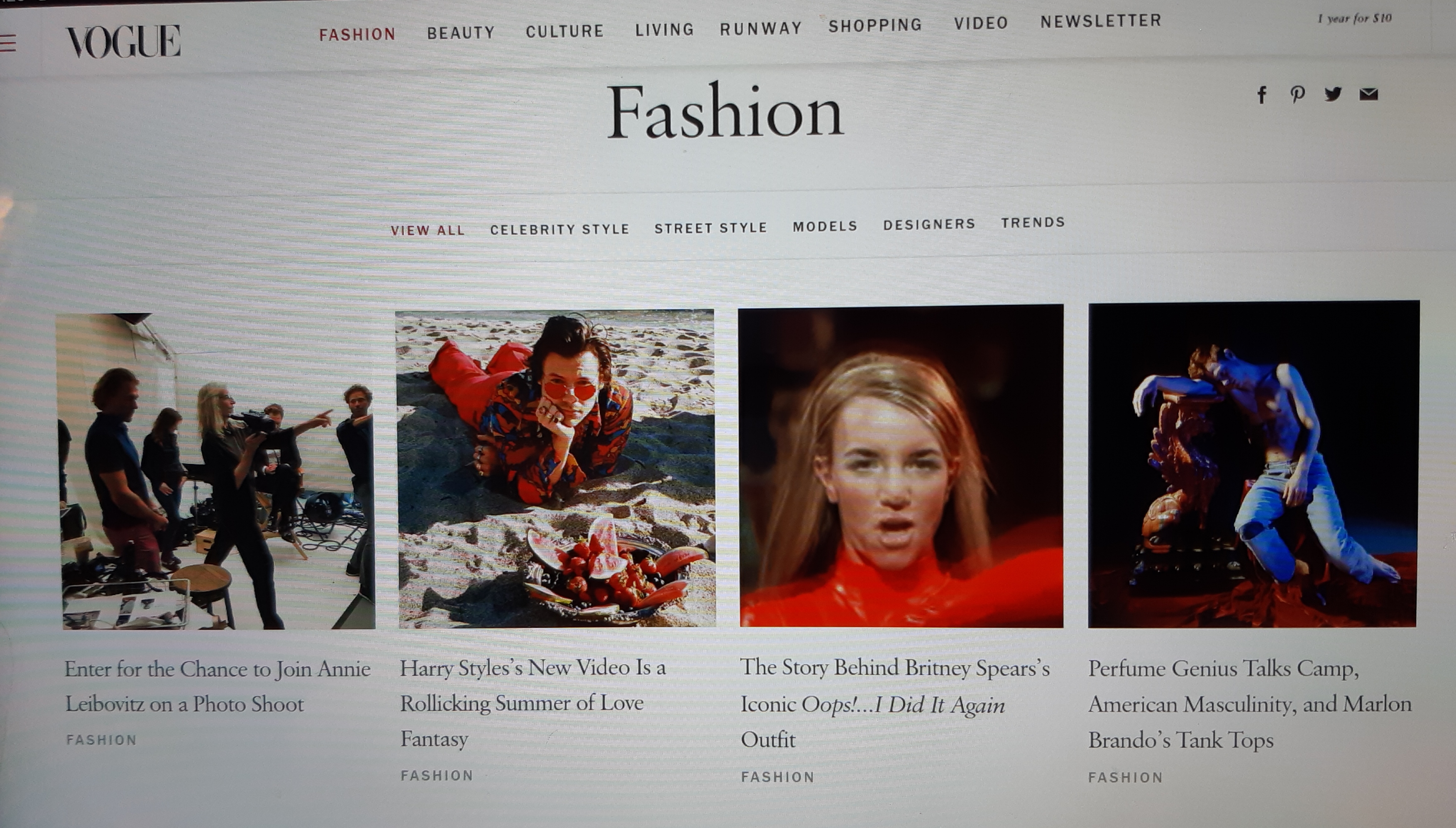The image size is (1456, 828).
Task: Open the hamburger menu icon
Action: [8, 43]
